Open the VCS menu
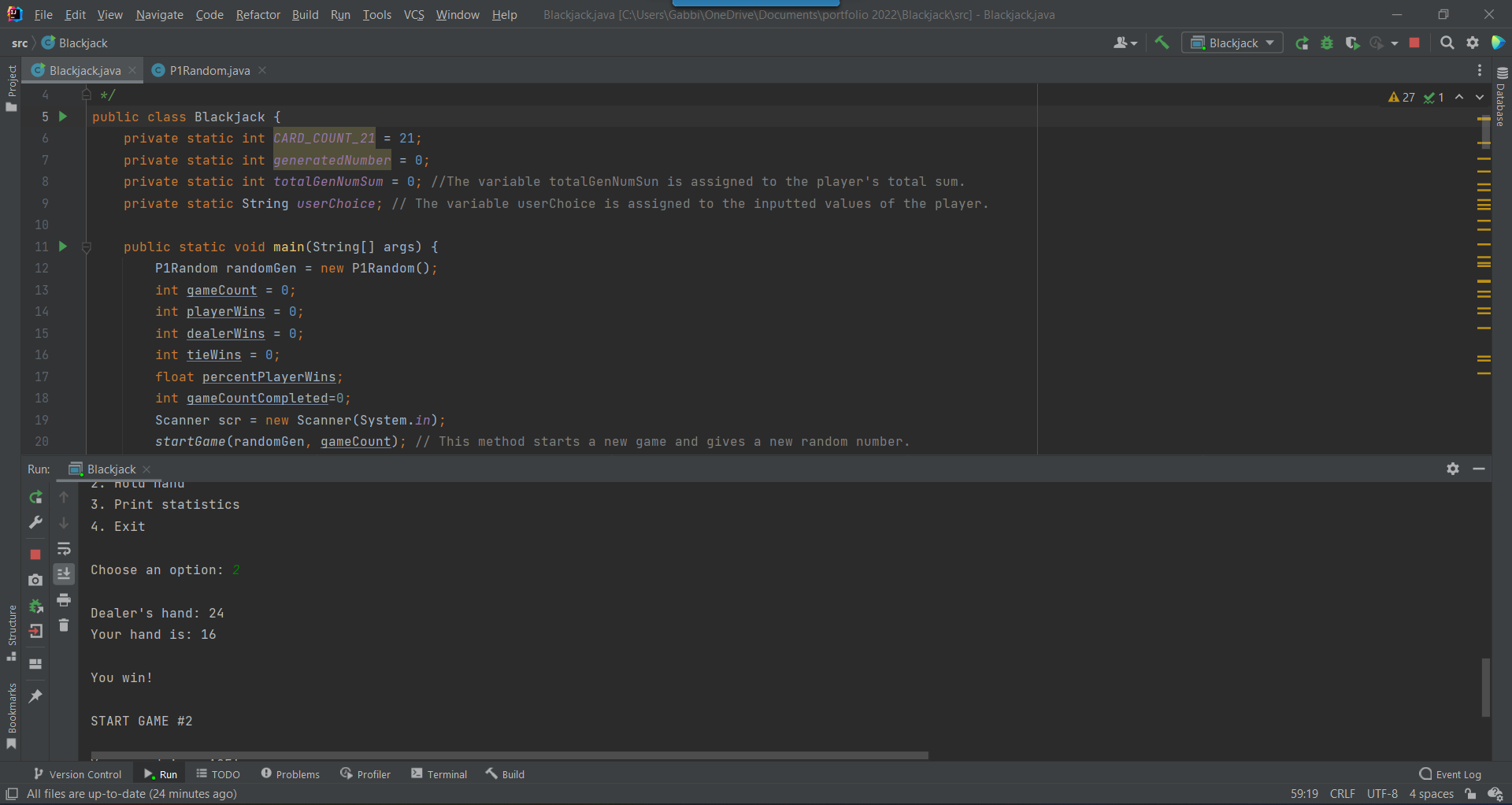This screenshot has width=1512, height=805. point(413,14)
